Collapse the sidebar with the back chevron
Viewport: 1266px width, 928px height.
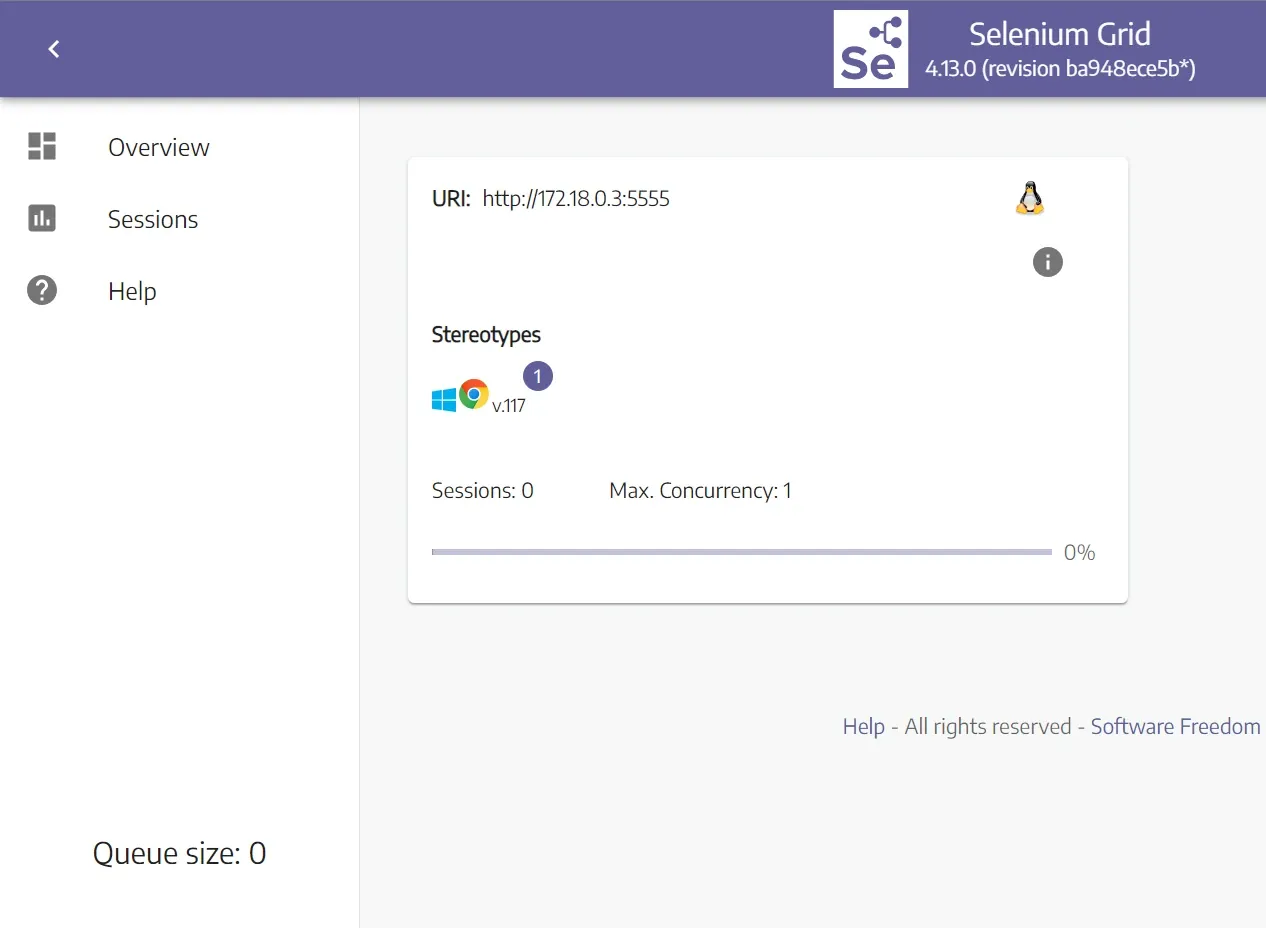tap(53, 48)
